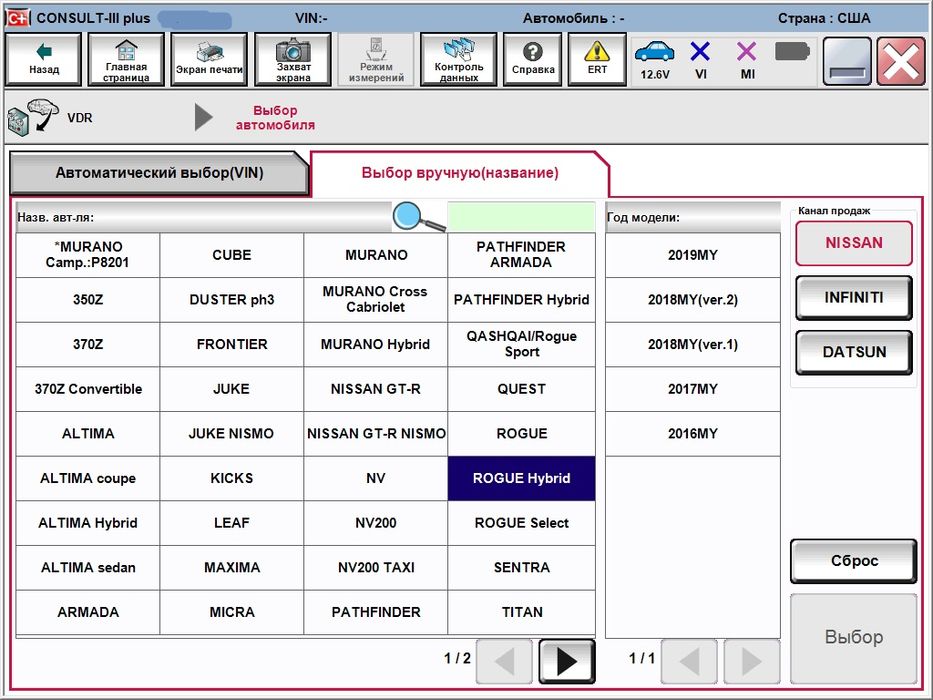This screenshot has width=933, height=700.
Task: Go to next vehicle list page
Action: click(567, 661)
